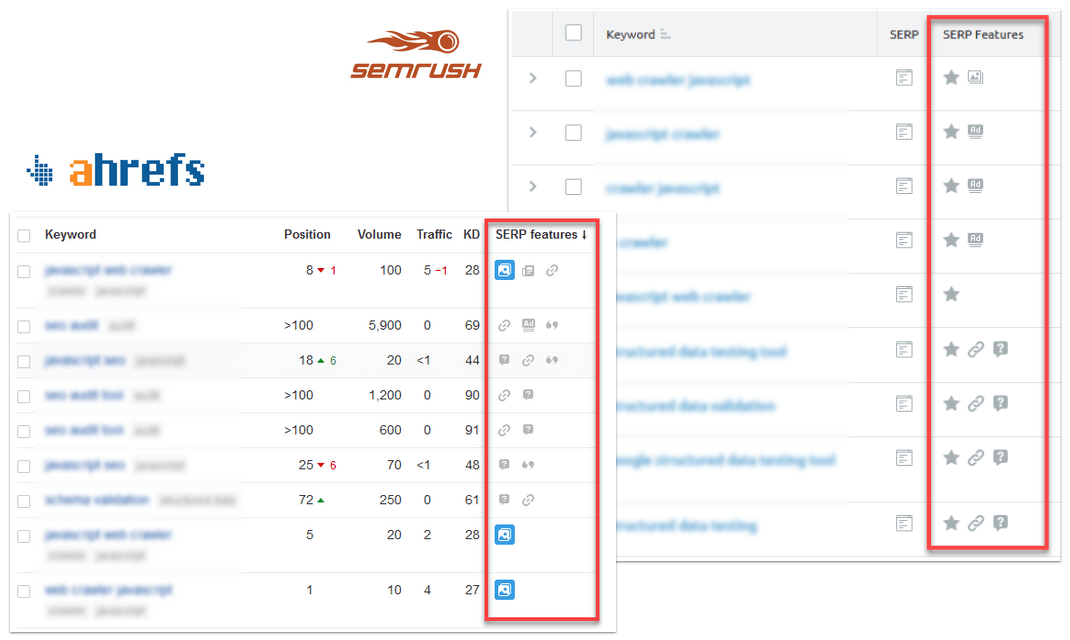This screenshot has height=640, width=1070.
Task: Click the star icon in SEMrush 'javascript web crawler' row
Action: (x=951, y=294)
